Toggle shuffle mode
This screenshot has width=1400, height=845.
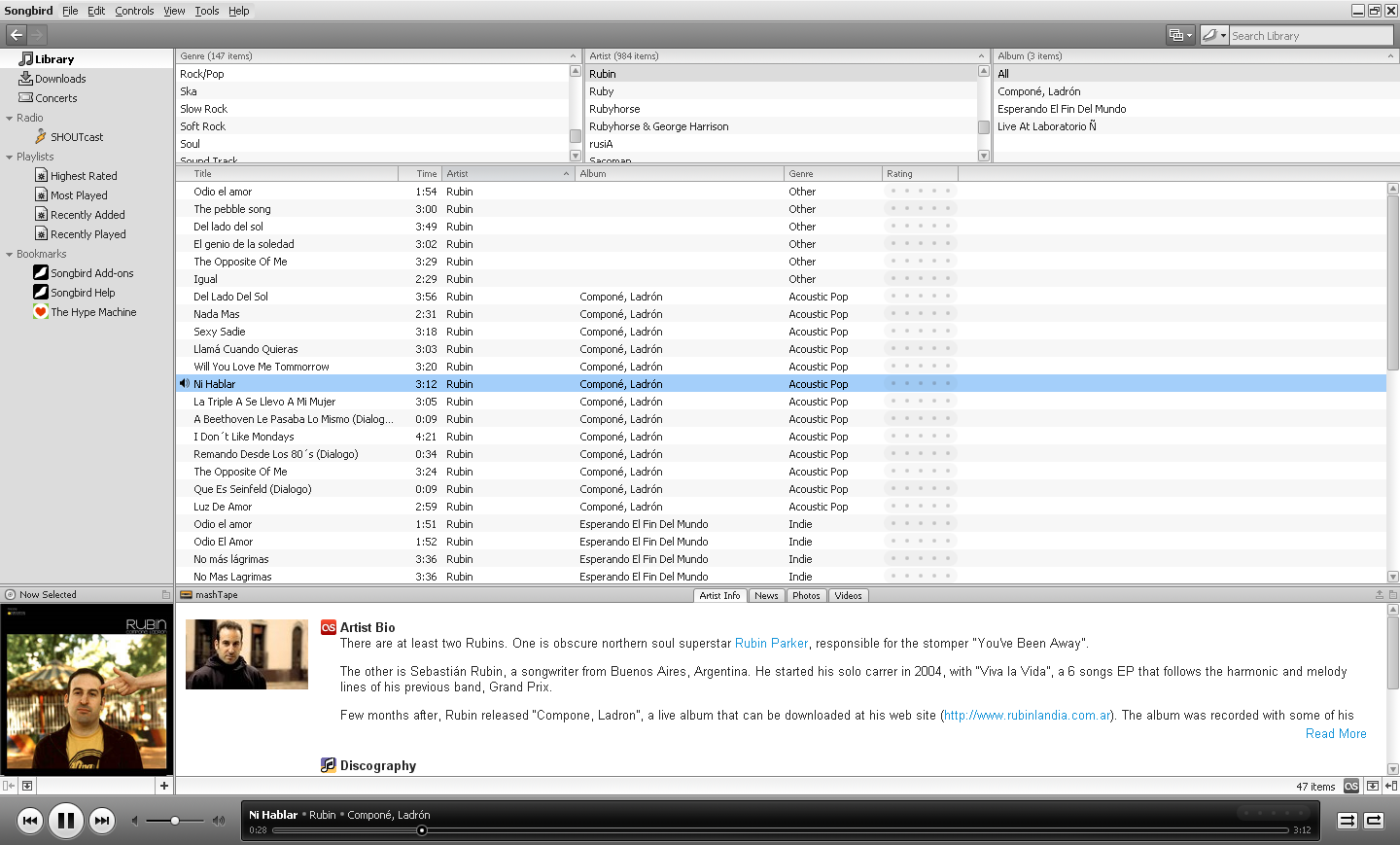click(1347, 821)
